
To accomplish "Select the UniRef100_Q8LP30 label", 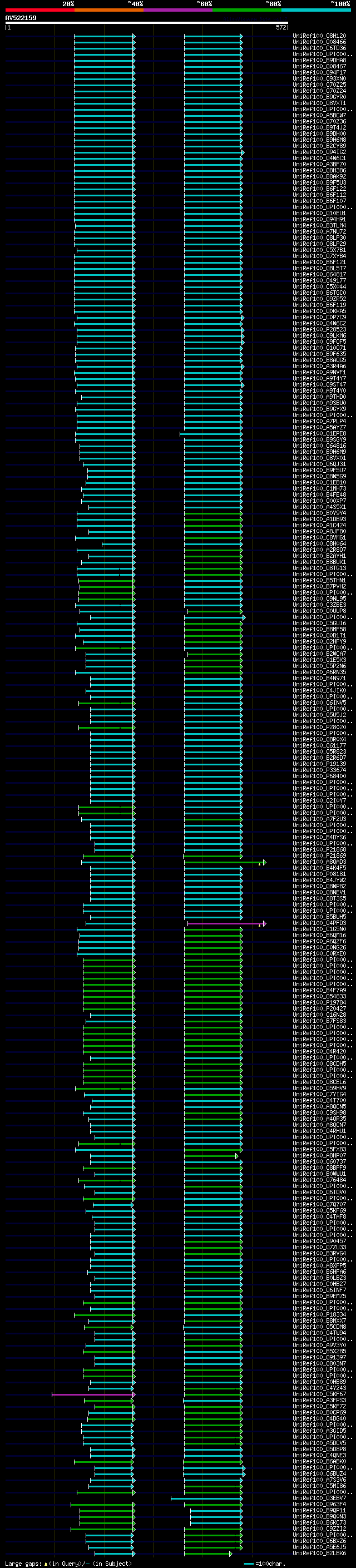I will tap(319, 238).
